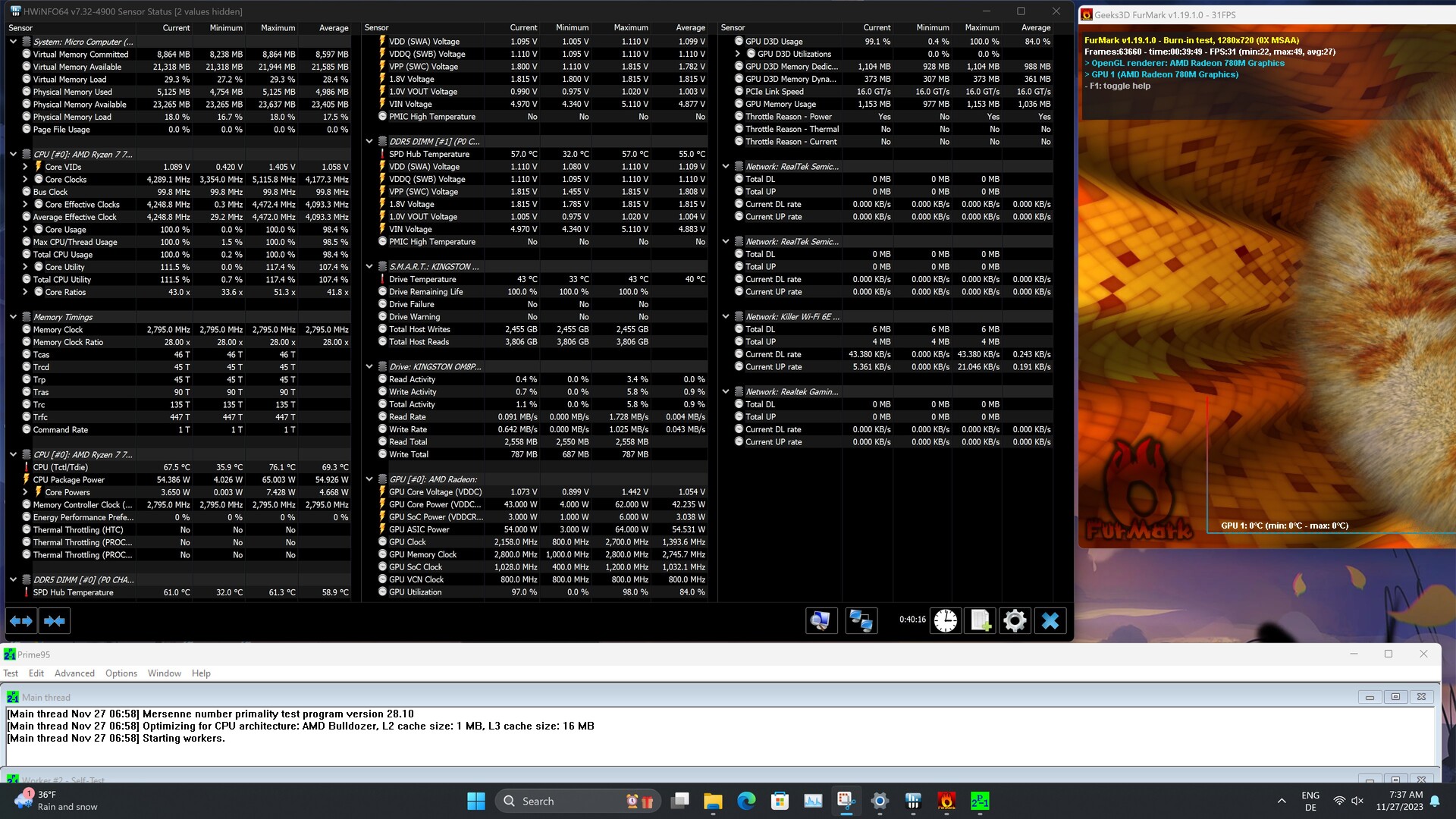The image size is (1456, 819).
Task: Open the Prime95 Test menu
Action: pos(11,673)
